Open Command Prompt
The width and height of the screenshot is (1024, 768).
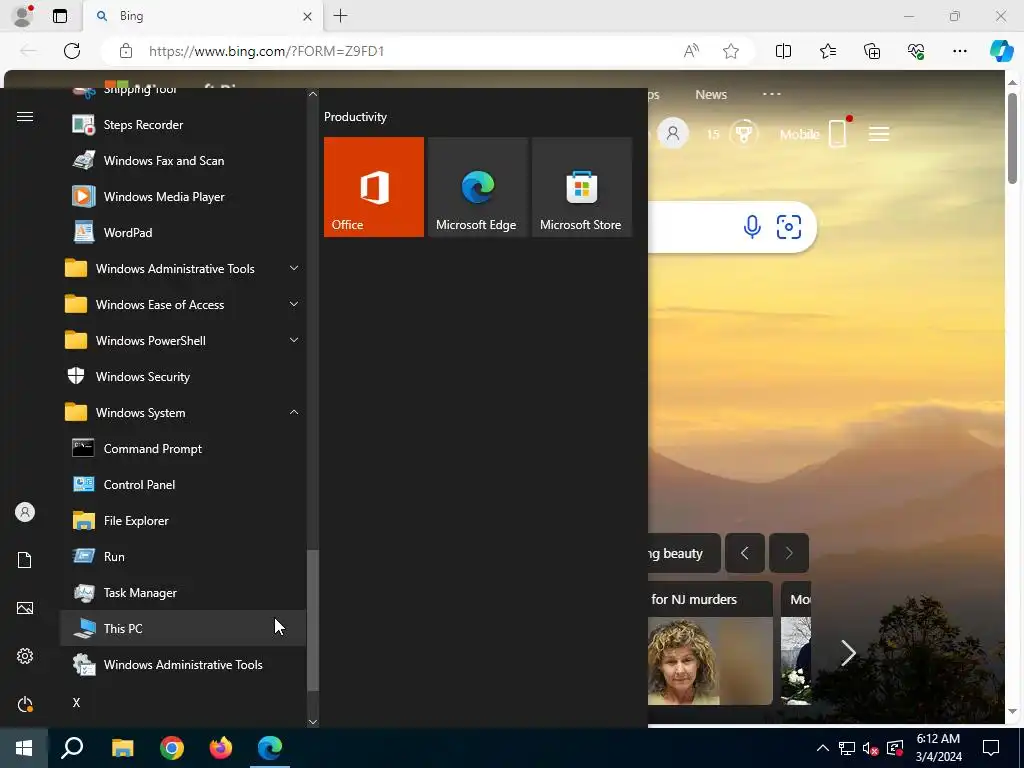click(x=183, y=449)
